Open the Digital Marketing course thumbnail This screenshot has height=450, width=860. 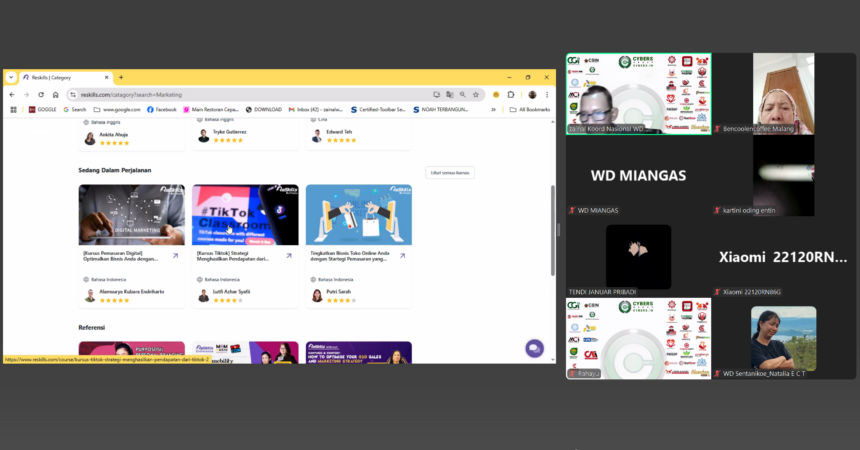[x=132, y=215]
